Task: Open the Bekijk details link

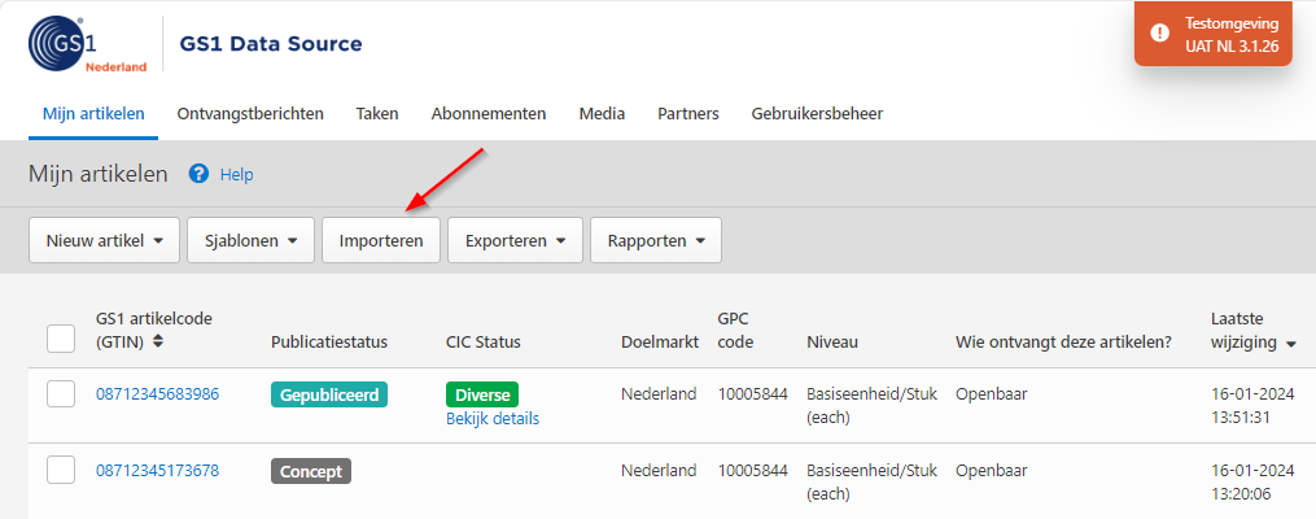Action: (492, 419)
